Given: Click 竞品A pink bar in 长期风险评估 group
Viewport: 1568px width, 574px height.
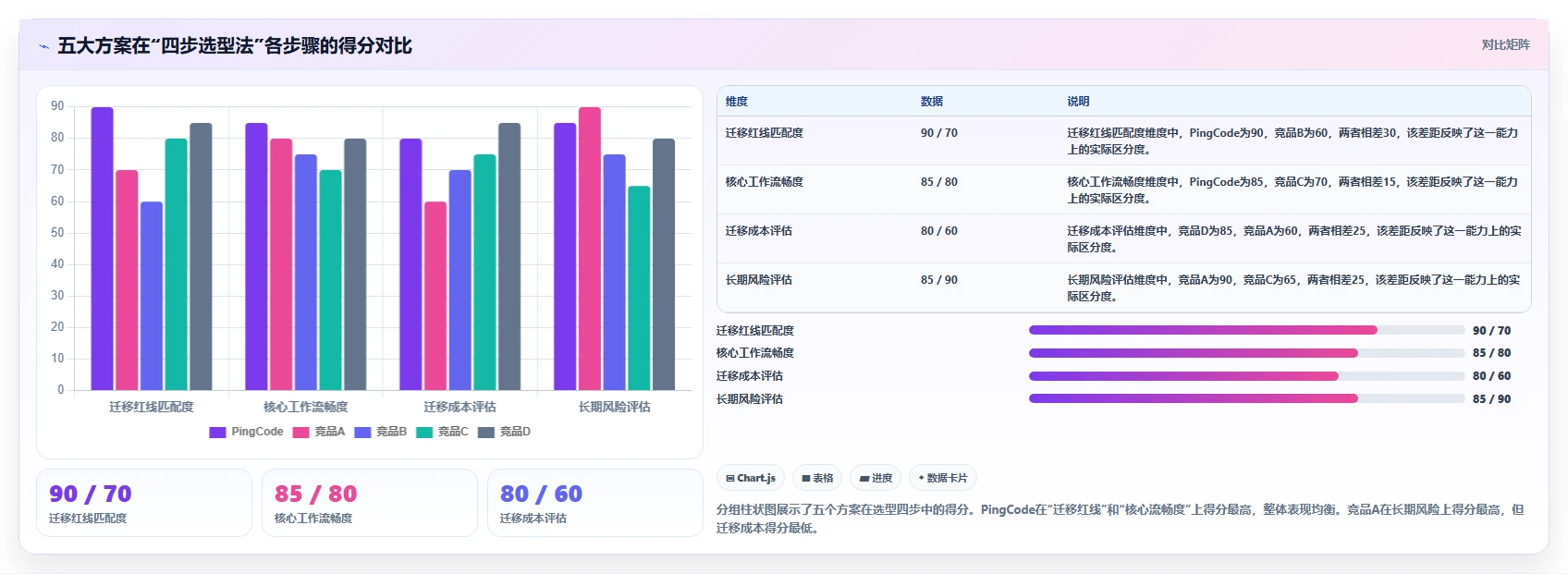Looking at the screenshot, I should coord(590,249).
